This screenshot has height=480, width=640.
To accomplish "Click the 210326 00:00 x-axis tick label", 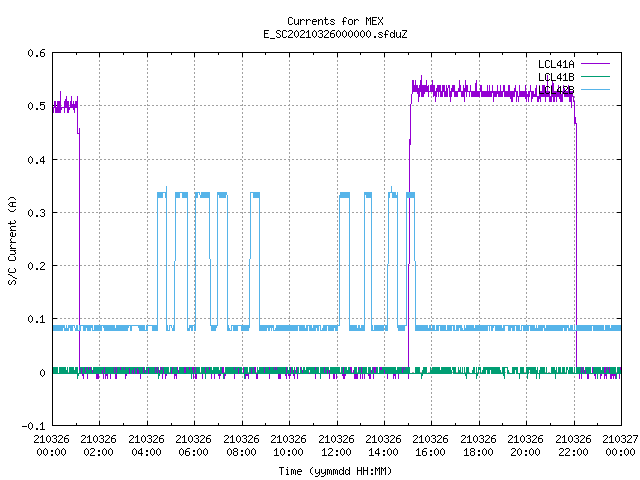I will 51,445.
